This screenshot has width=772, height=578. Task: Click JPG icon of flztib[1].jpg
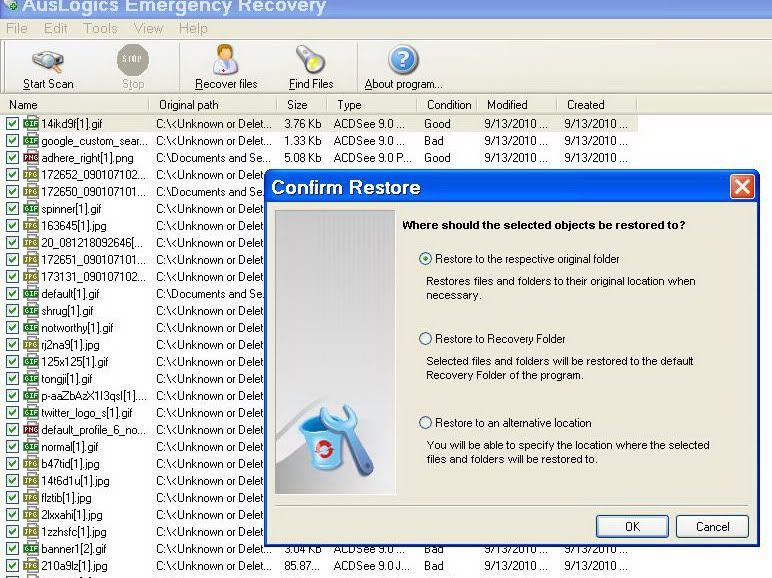click(x=31, y=498)
